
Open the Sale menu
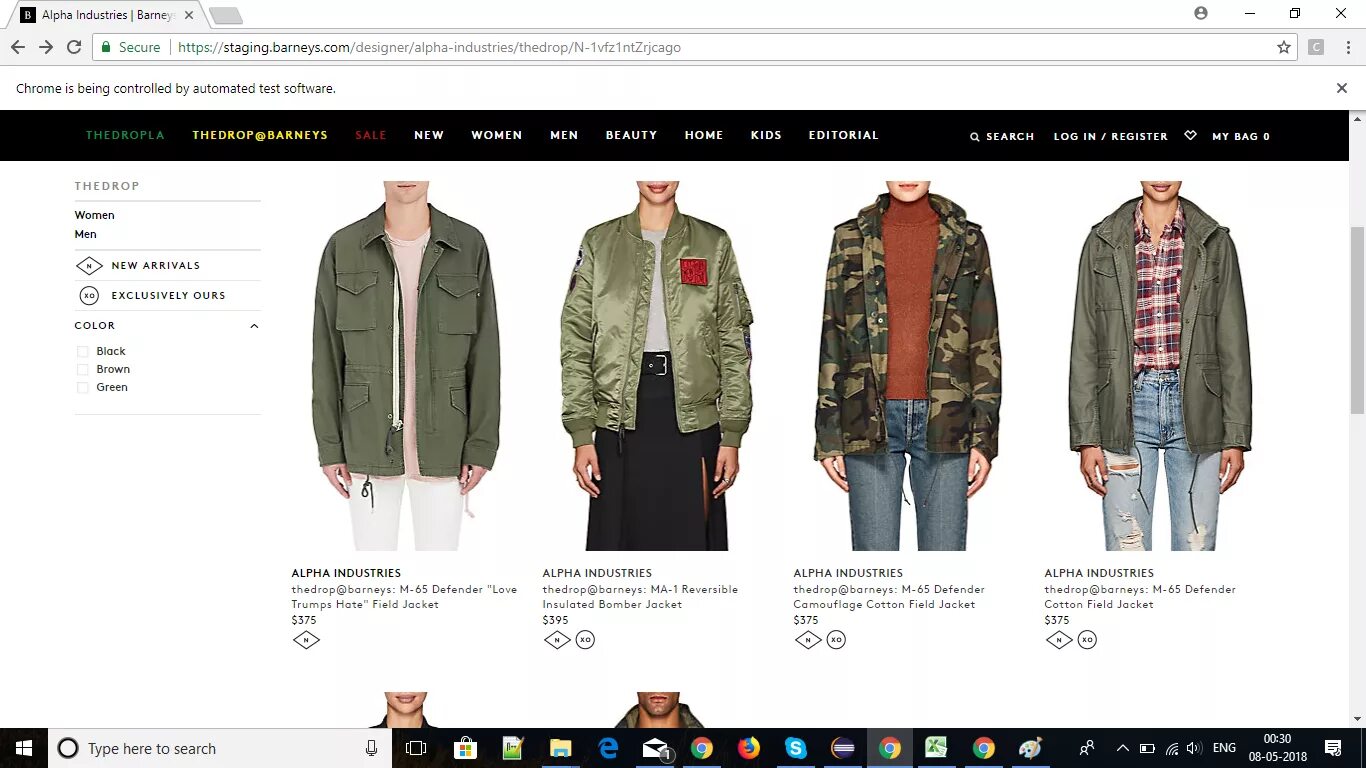371,135
